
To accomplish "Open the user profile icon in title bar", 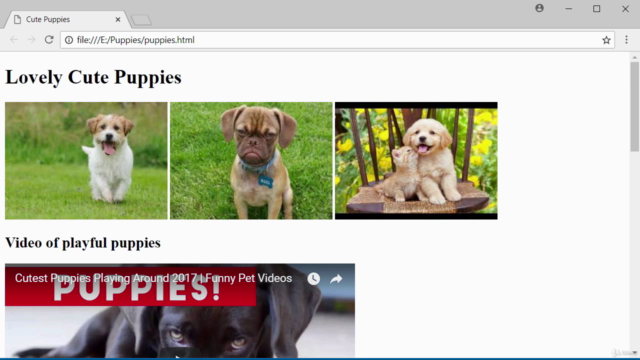I will (539, 8).
